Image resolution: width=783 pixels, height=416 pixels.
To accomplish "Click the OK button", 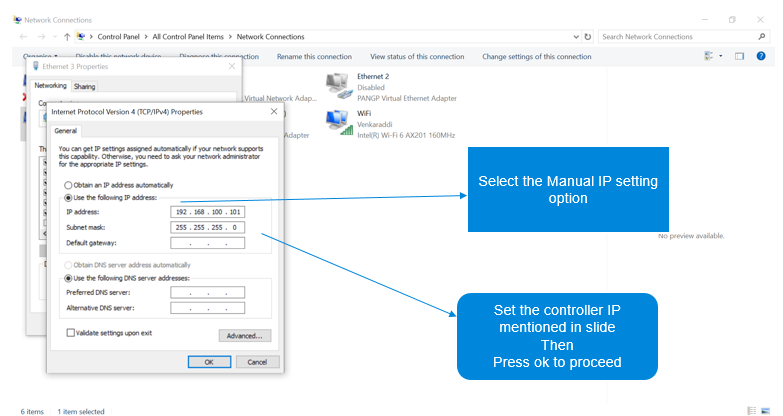I will pyautogui.click(x=209, y=362).
